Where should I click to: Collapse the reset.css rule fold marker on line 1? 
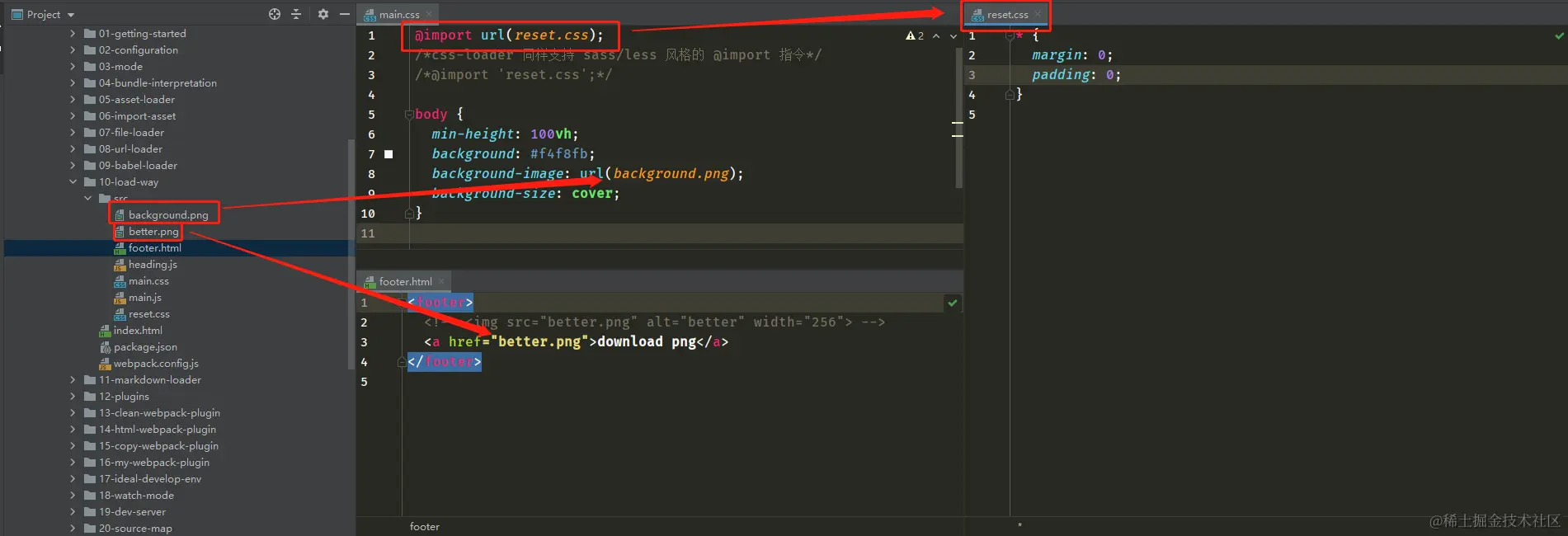coord(1010,35)
